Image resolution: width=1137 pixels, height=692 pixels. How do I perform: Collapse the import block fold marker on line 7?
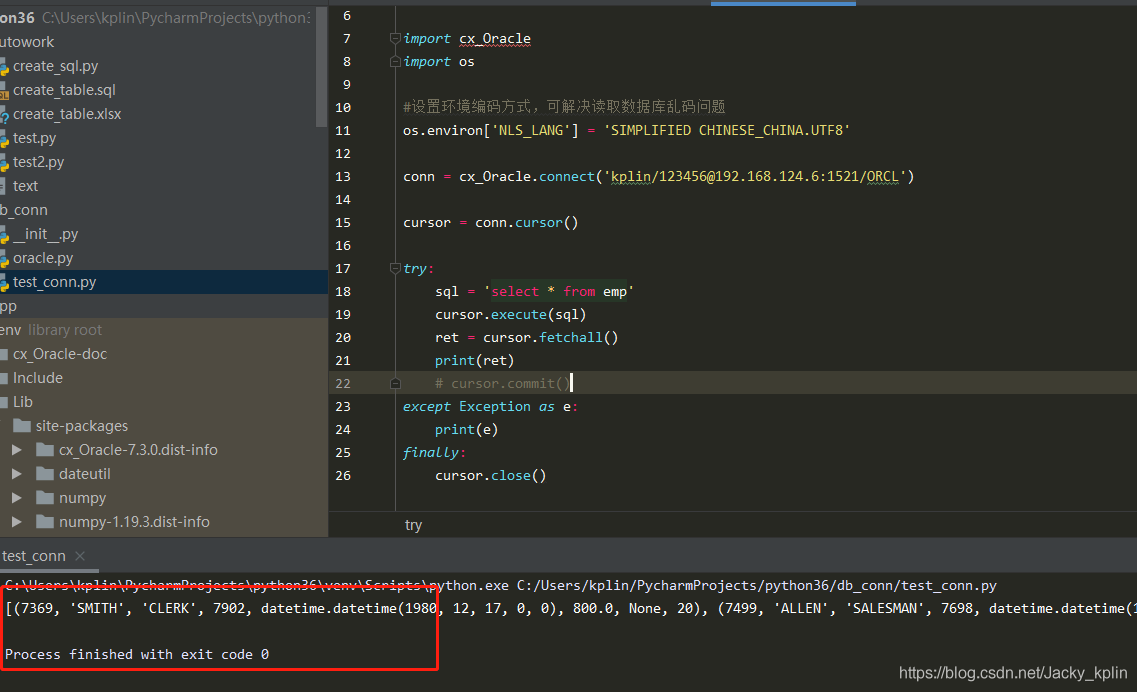[x=395, y=39]
